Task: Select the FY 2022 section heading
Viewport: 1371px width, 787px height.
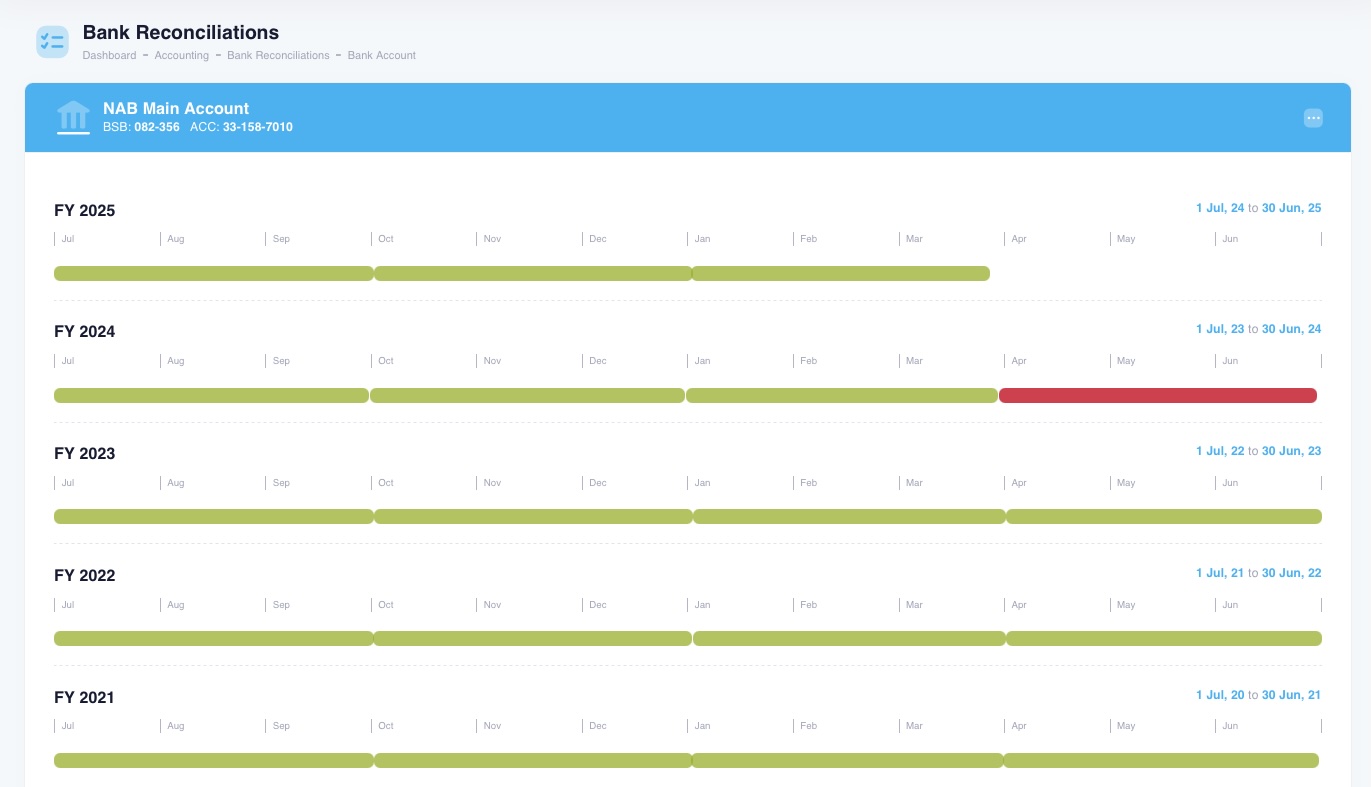Action: (85, 575)
